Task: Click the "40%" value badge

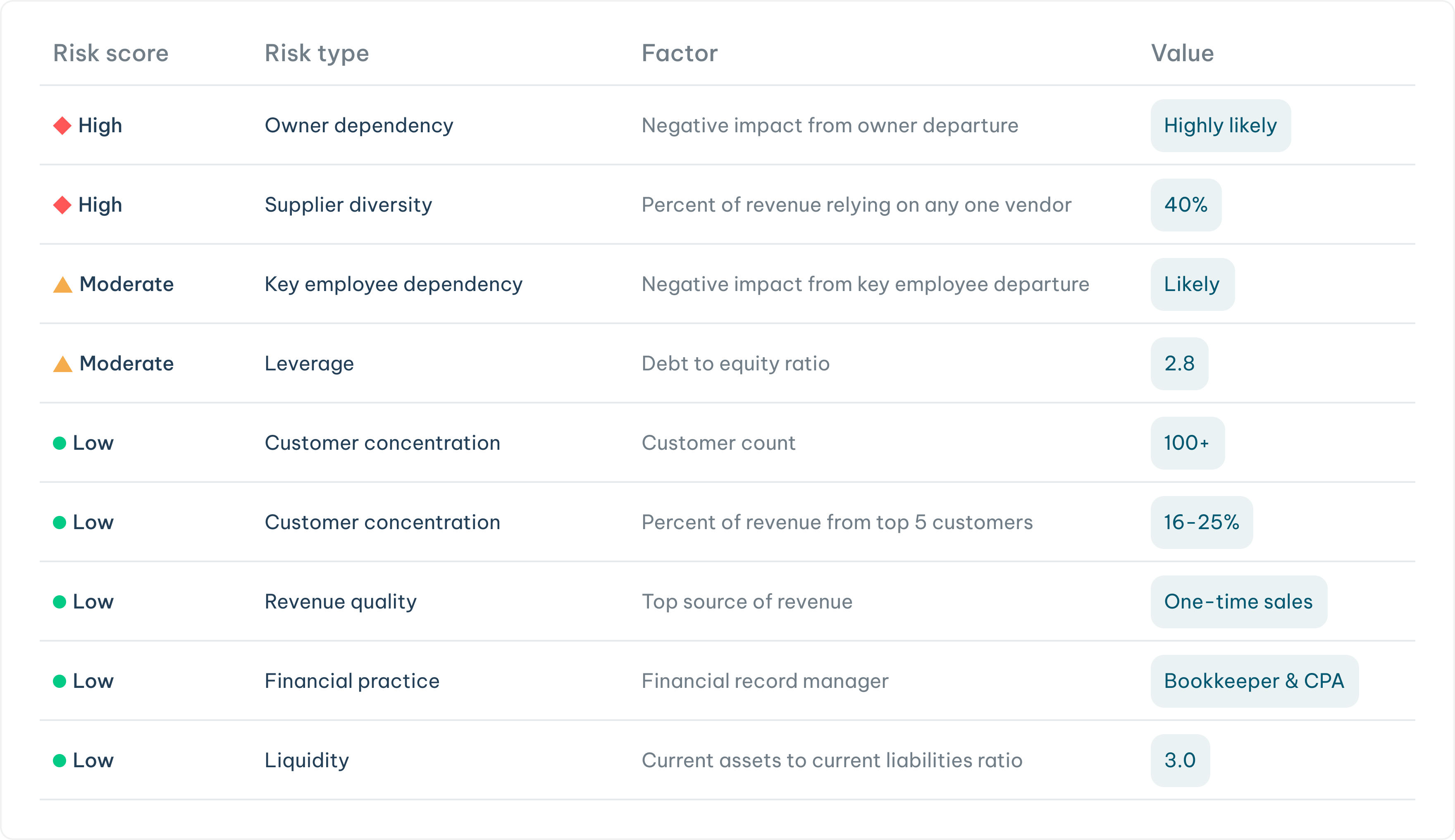Action: pyautogui.click(x=1185, y=205)
